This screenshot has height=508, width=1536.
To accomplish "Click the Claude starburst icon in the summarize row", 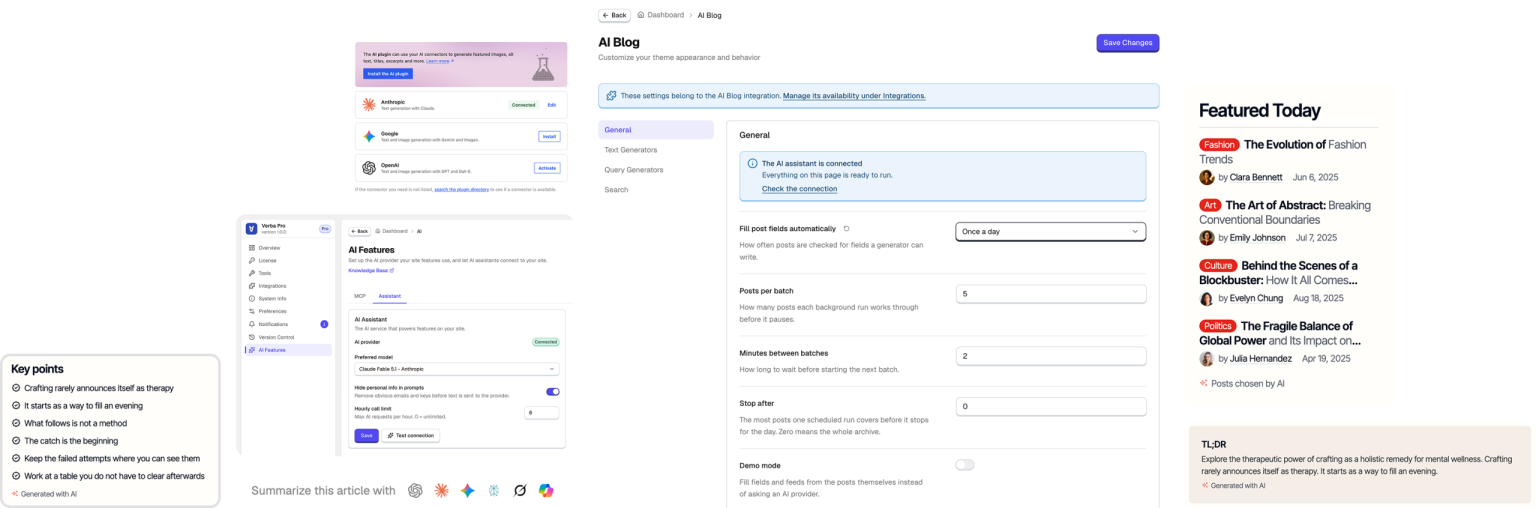I will [441, 490].
